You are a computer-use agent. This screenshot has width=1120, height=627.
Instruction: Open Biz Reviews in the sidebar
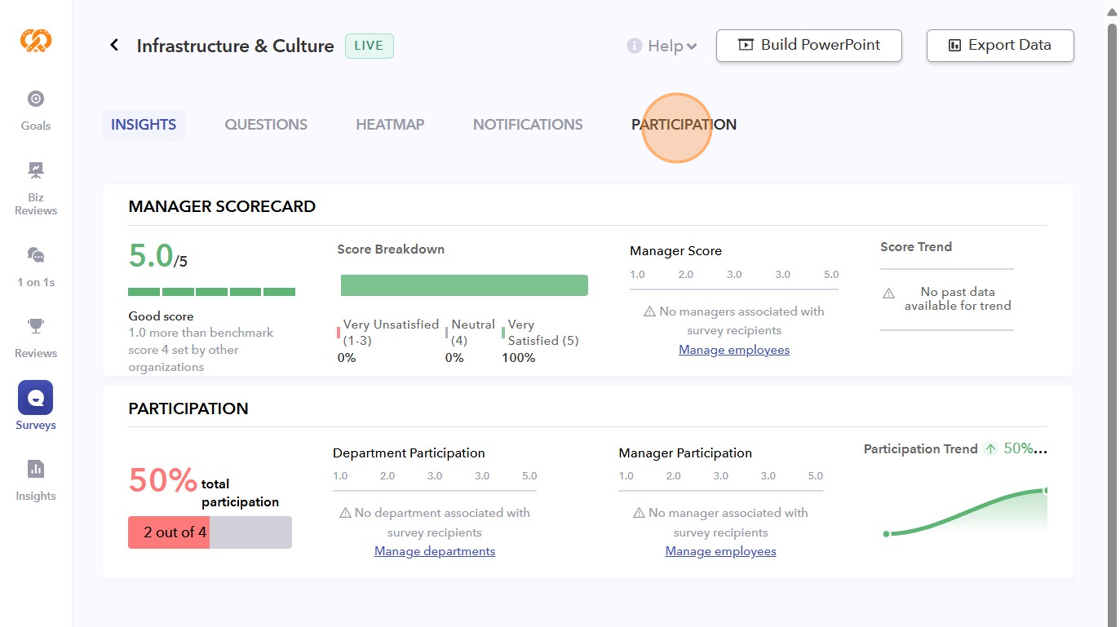pos(36,171)
